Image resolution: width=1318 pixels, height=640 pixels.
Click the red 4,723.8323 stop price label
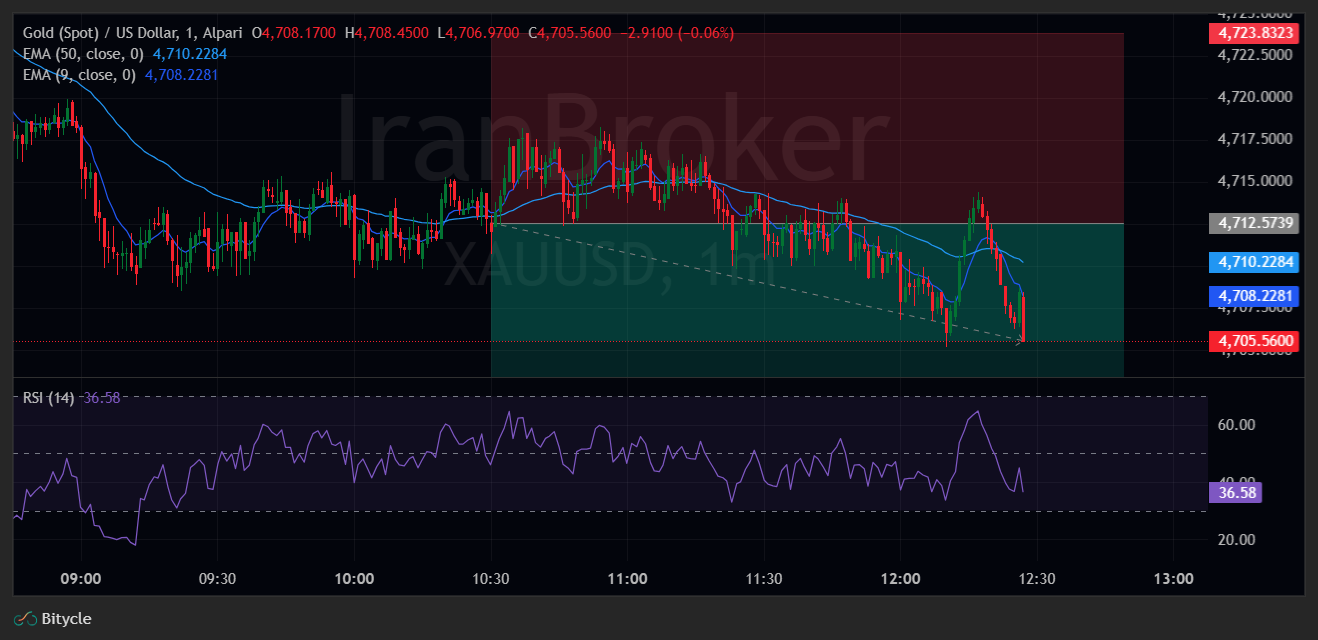click(1254, 33)
